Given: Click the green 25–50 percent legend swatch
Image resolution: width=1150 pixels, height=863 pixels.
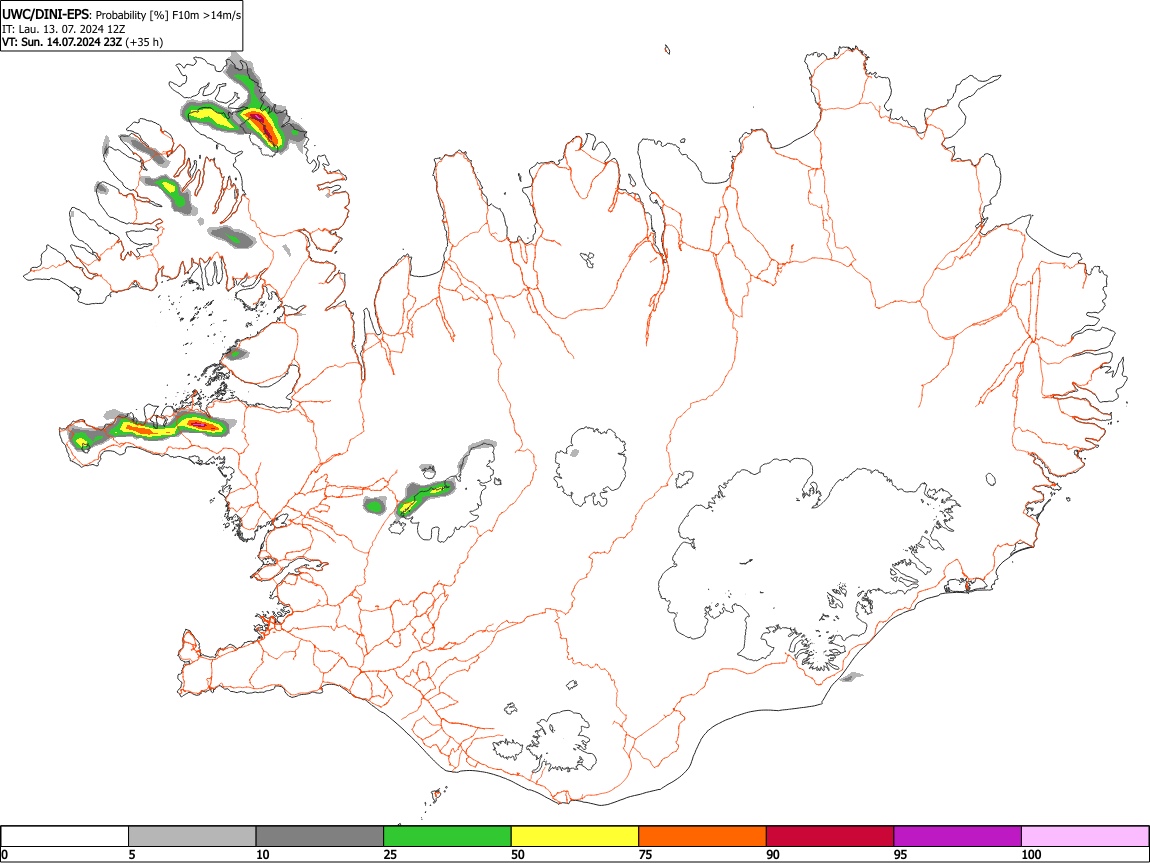Looking at the screenshot, I should (447, 836).
